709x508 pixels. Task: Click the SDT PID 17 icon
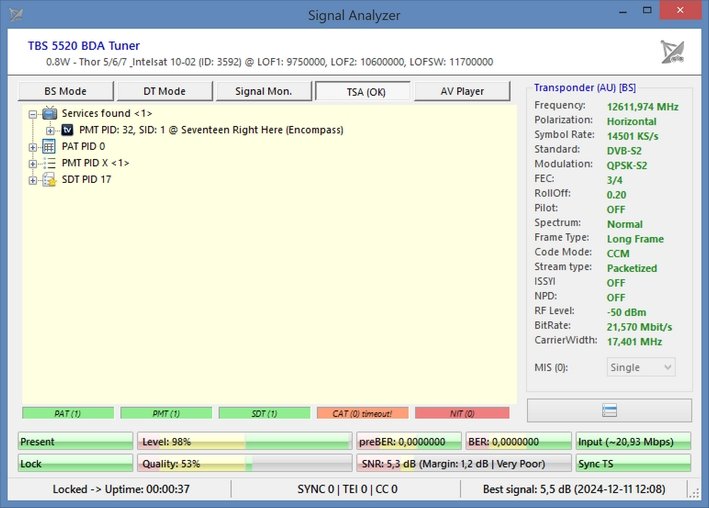click(x=50, y=179)
